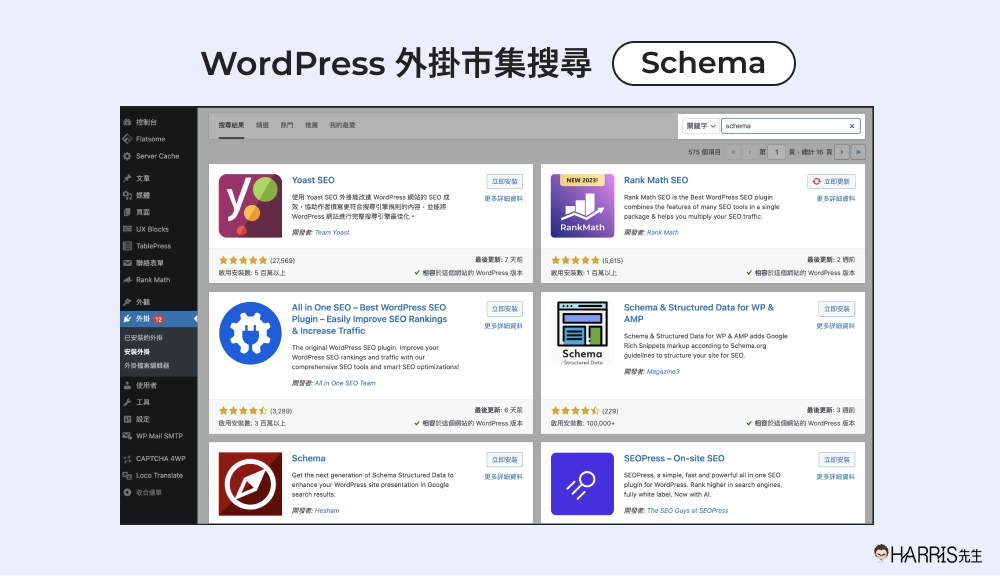Open Hesham developer link
This screenshot has height=576, width=1000.
pos(327,511)
